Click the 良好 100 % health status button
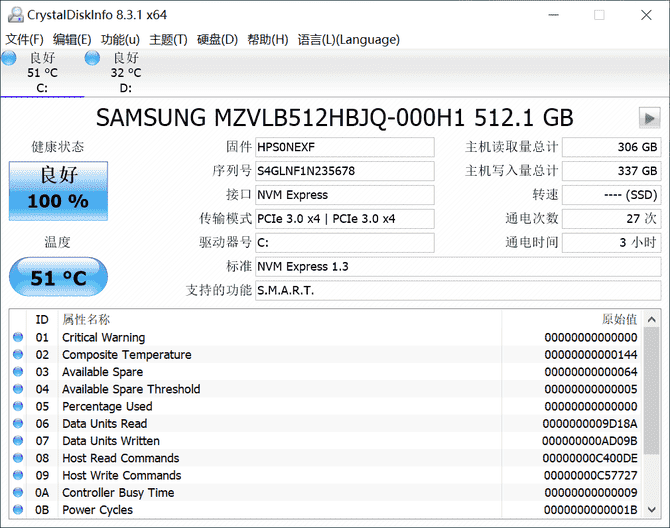 [58, 191]
